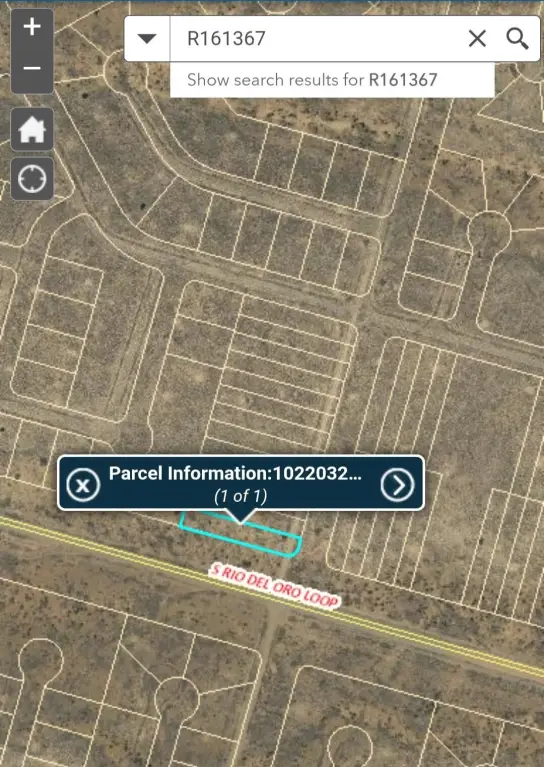This screenshot has width=544, height=767.
Task: Find my location with crosshair button
Action: click(x=32, y=179)
